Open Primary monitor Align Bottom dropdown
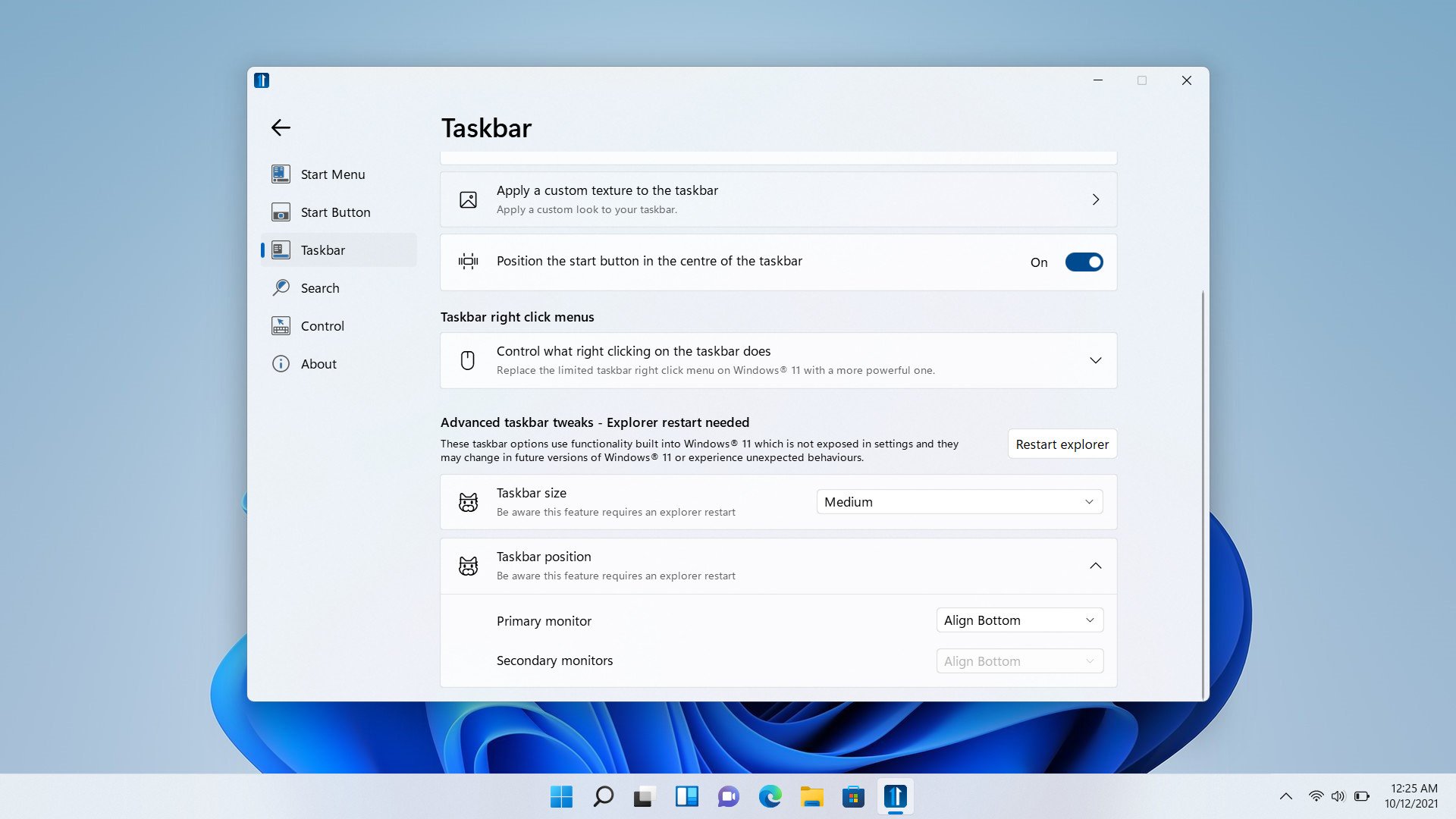The height and width of the screenshot is (819, 1456). click(x=1019, y=620)
